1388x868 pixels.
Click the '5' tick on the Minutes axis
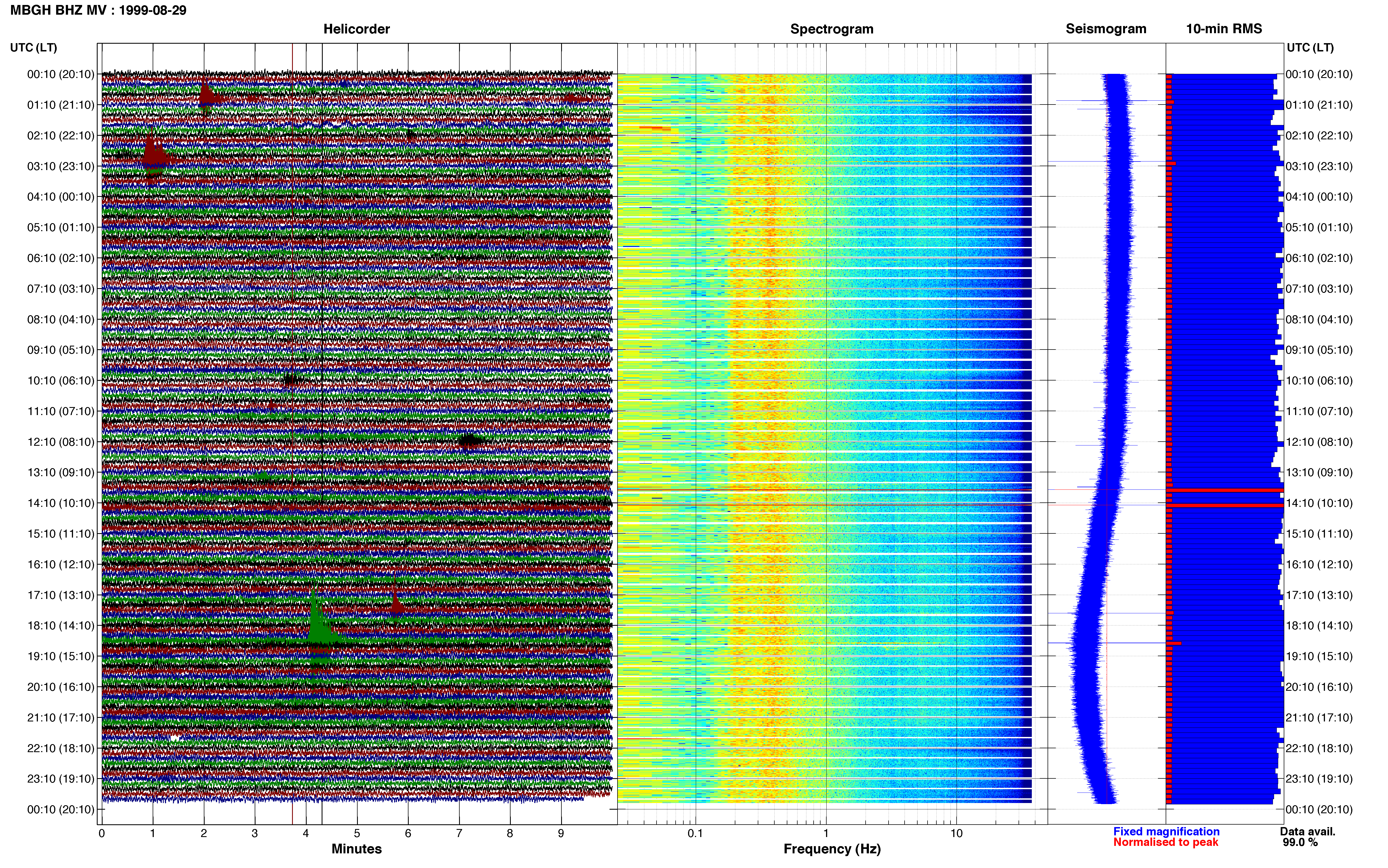tap(357, 833)
